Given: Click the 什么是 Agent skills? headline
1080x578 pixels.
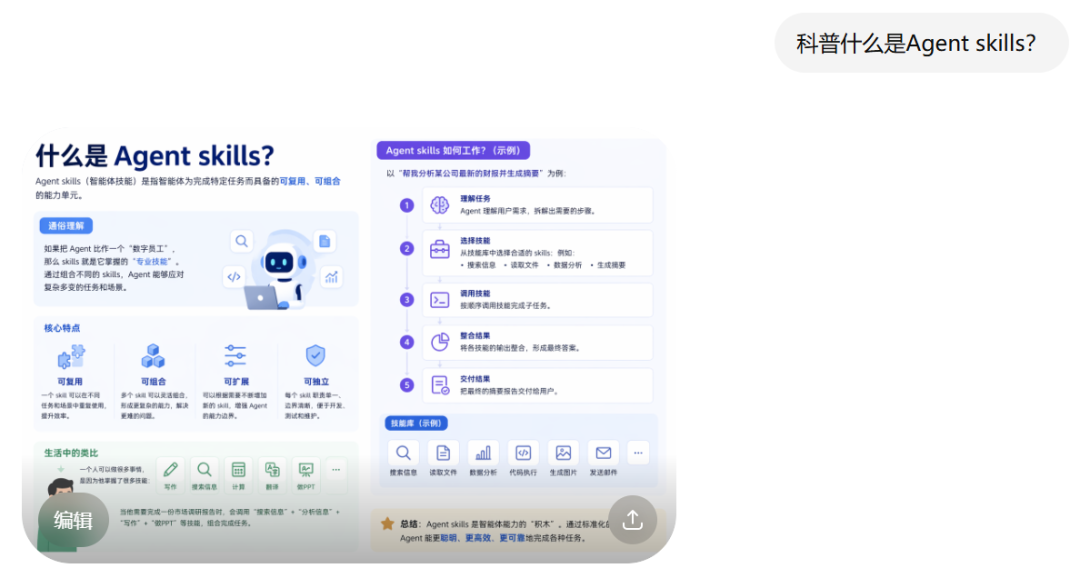Looking at the screenshot, I should tap(155, 156).
